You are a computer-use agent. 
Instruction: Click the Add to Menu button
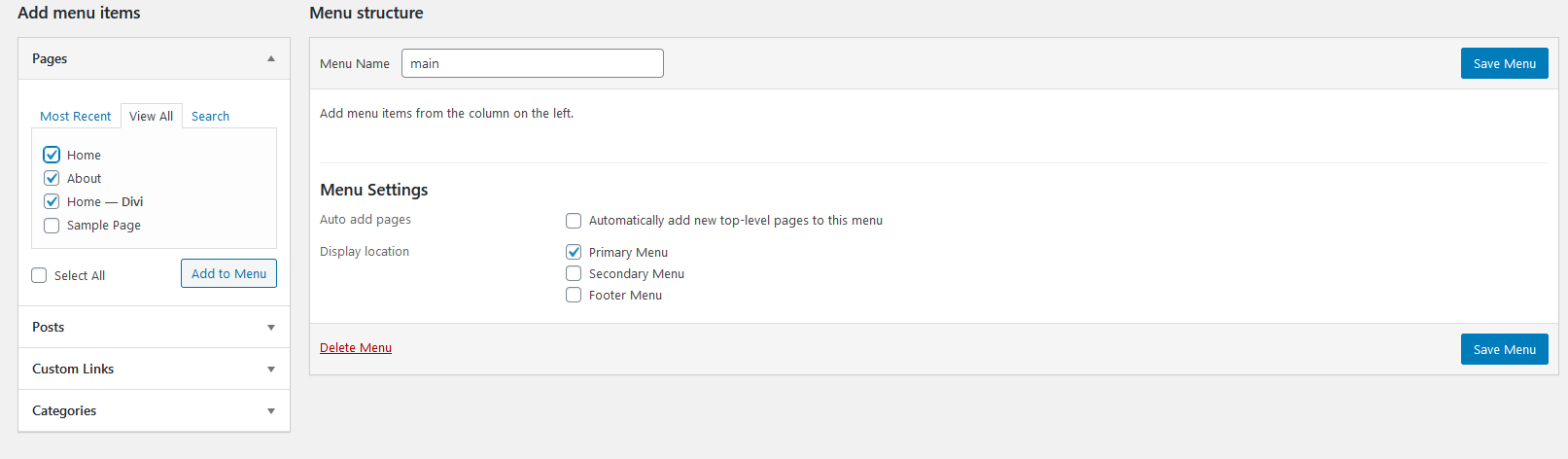[228, 273]
